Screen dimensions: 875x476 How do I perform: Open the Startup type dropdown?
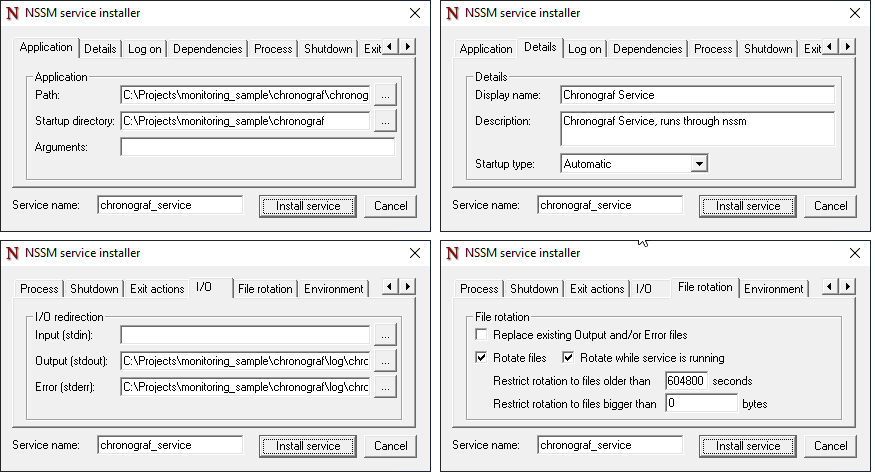pos(699,164)
